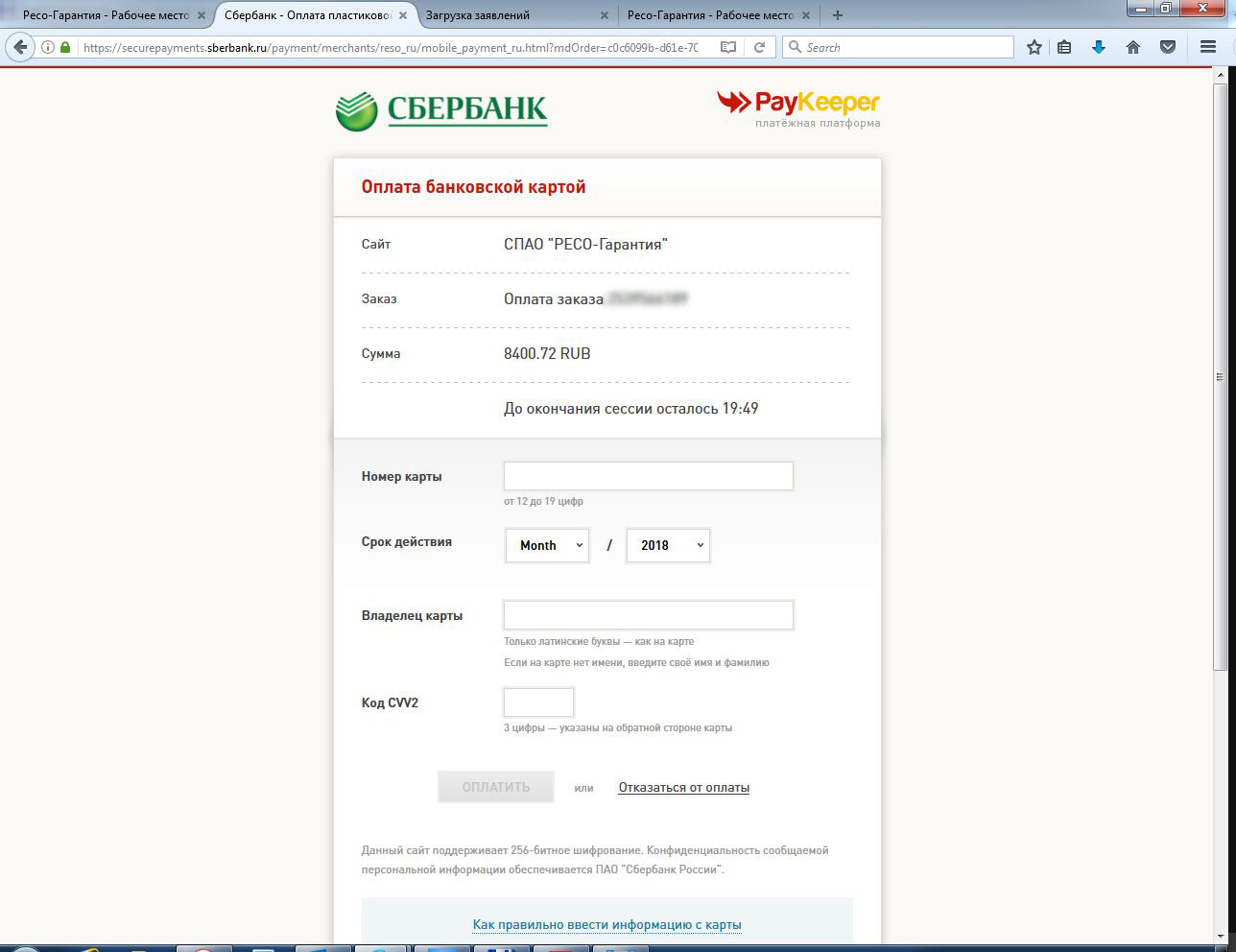The height and width of the screenshot is (952, 1236).
Task: Go to the Firefox home icon
Action: click(x=1133, y=47)
